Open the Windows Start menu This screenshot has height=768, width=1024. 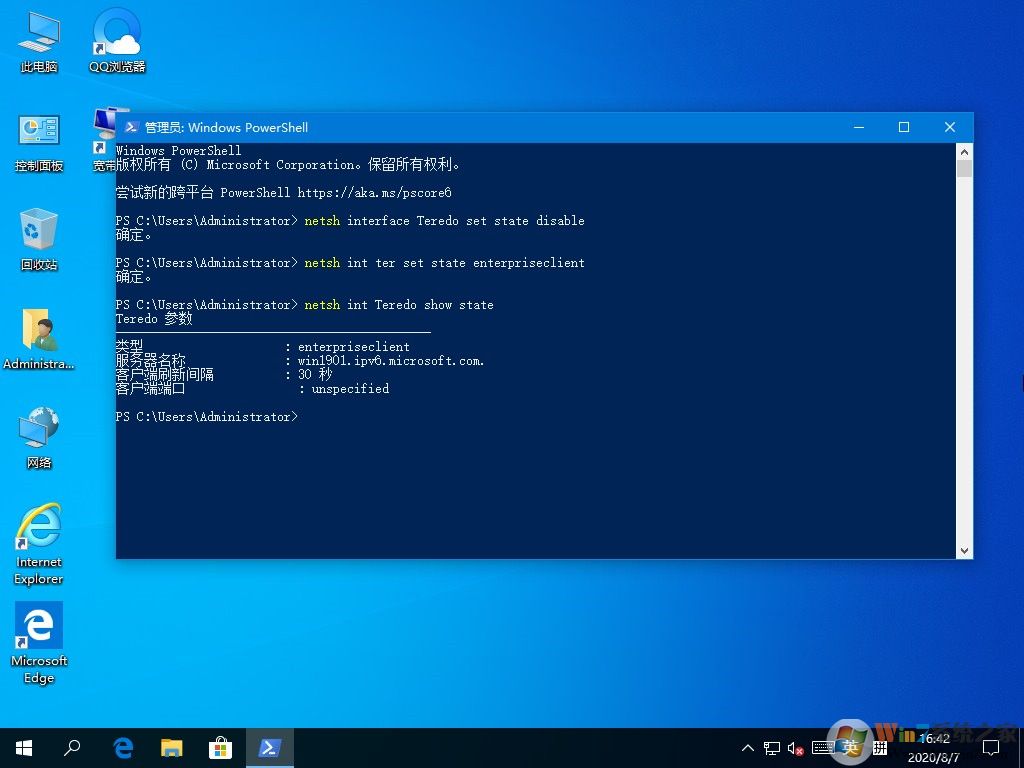click(x=24, y=748)
